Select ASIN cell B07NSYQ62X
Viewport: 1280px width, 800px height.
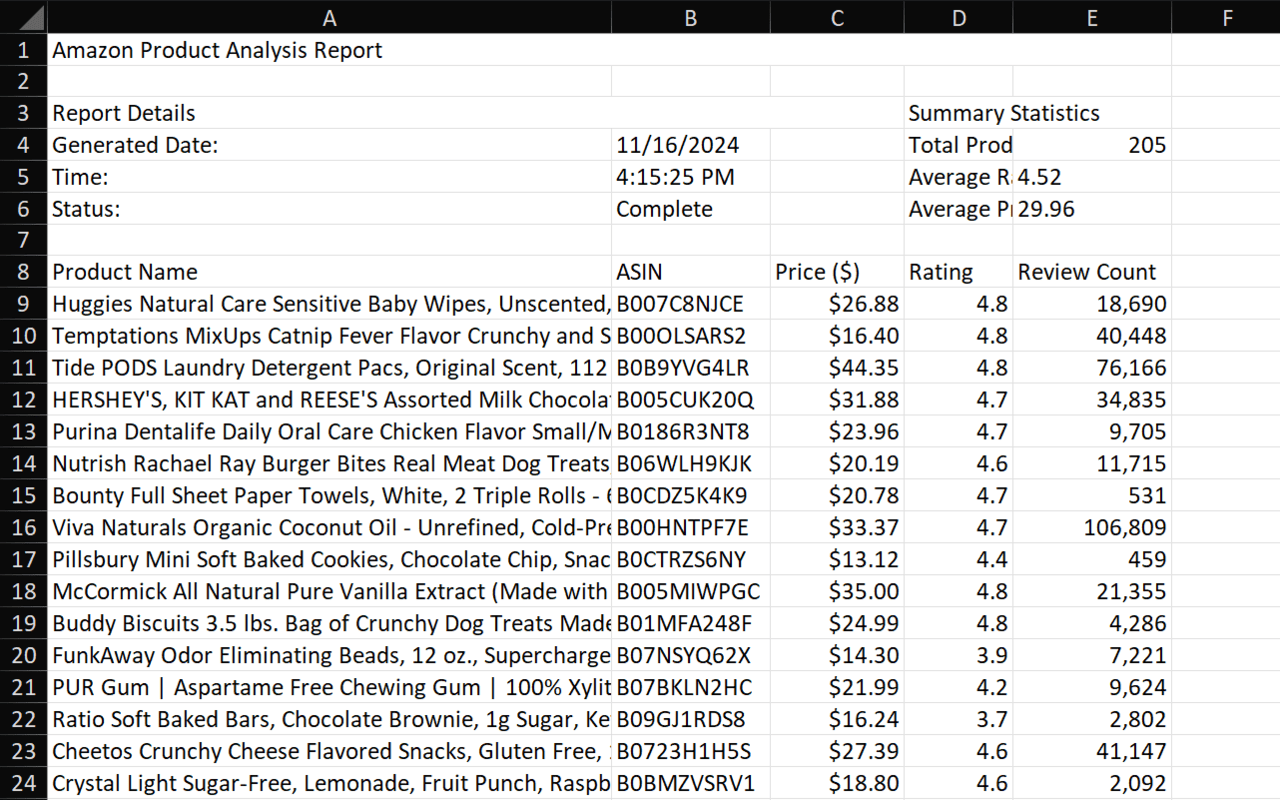[x=684, y=656]
